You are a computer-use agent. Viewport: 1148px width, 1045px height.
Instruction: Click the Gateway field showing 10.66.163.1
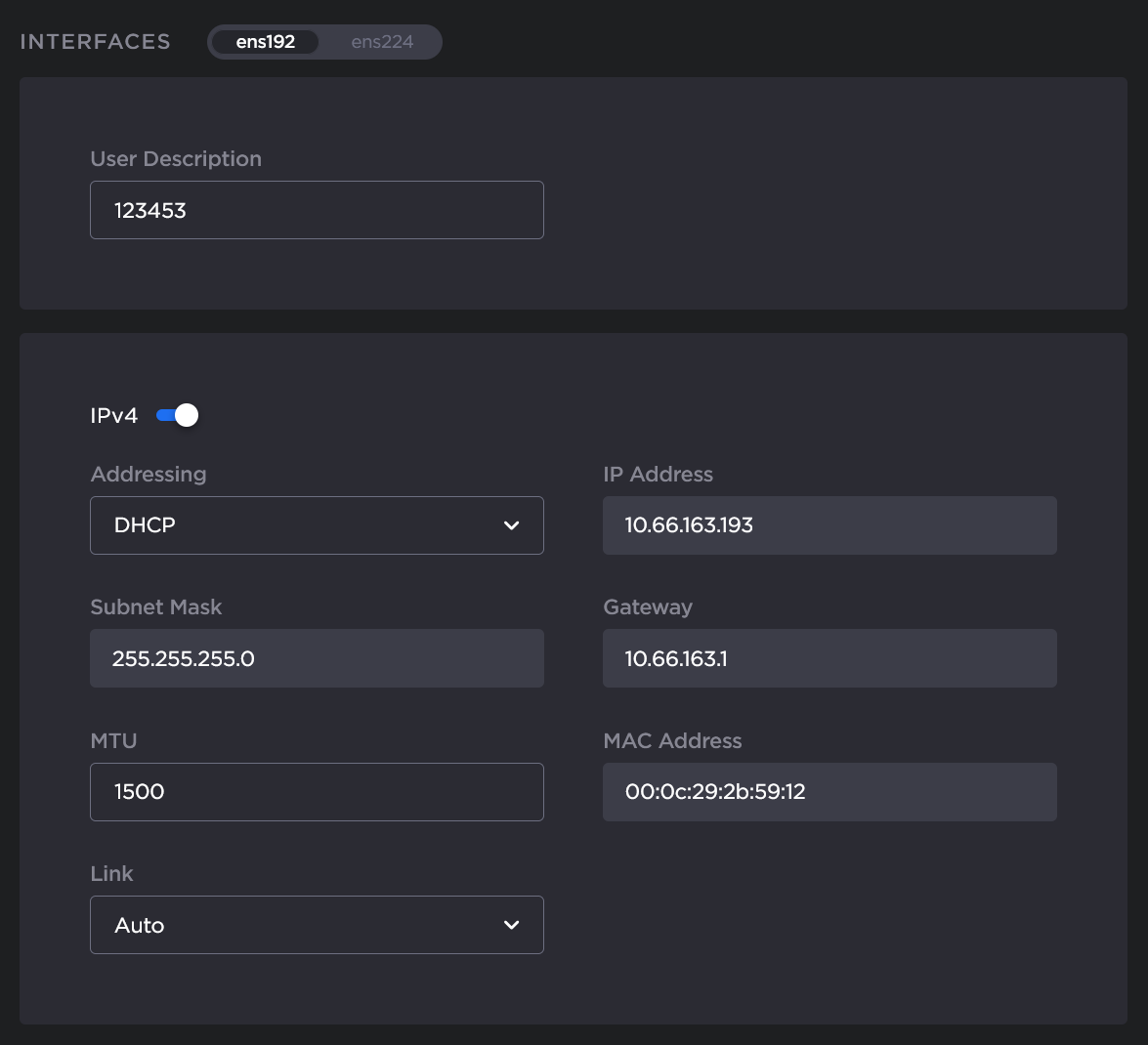tap(829, 658)
